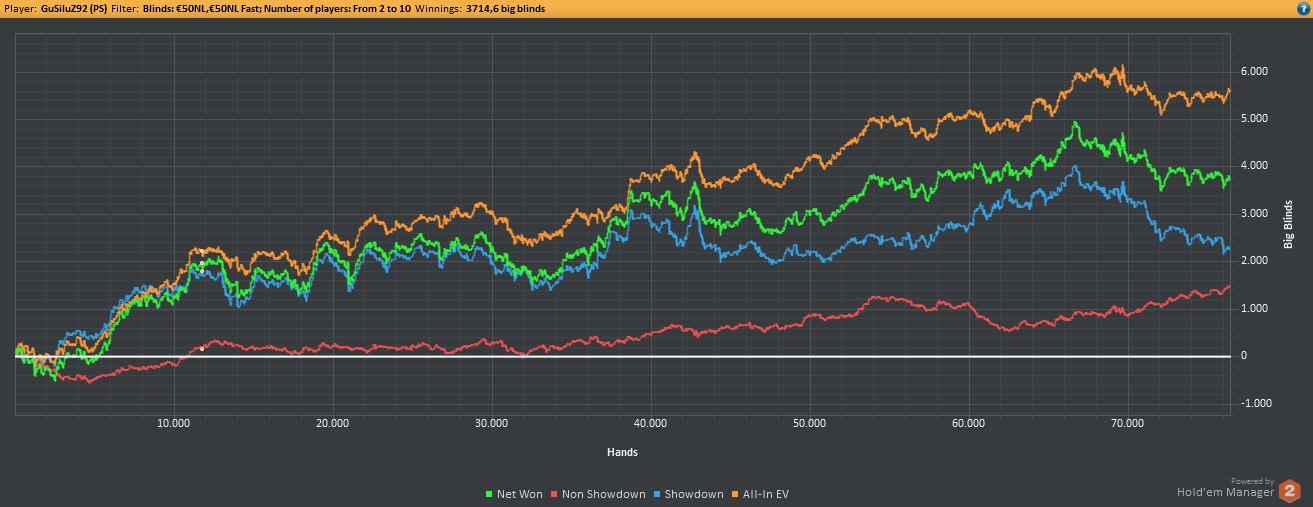
Task: Click the All-In EV legend label
Action: (766, 494)
